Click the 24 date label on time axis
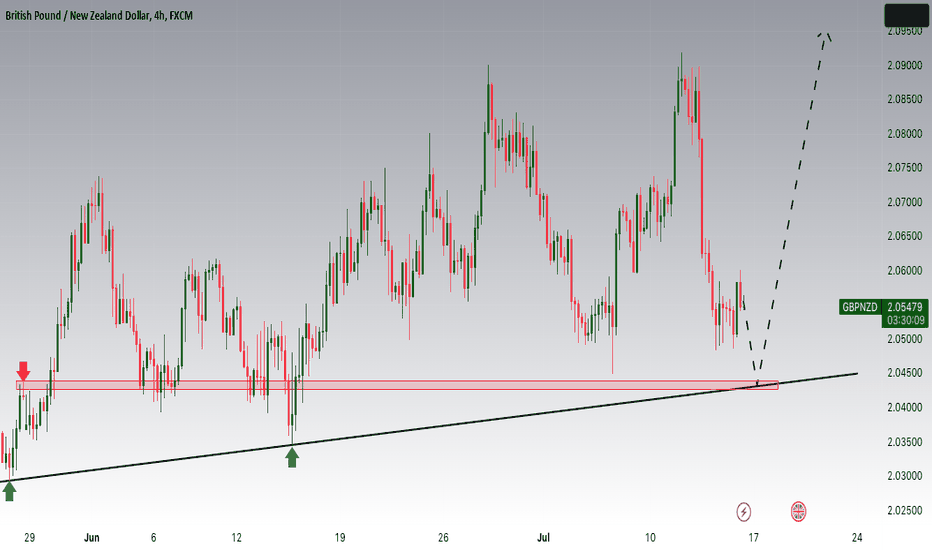This screenshot has width=932, height=550. [857, 538]
